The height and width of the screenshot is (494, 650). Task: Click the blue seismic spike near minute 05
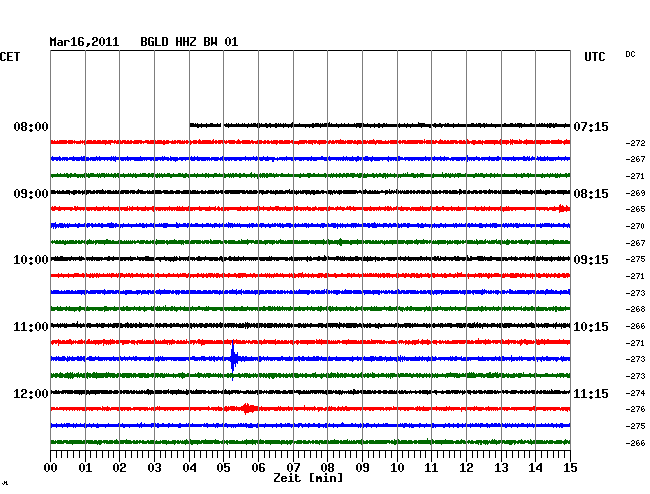pyautogui.click(x=233, y=358)
